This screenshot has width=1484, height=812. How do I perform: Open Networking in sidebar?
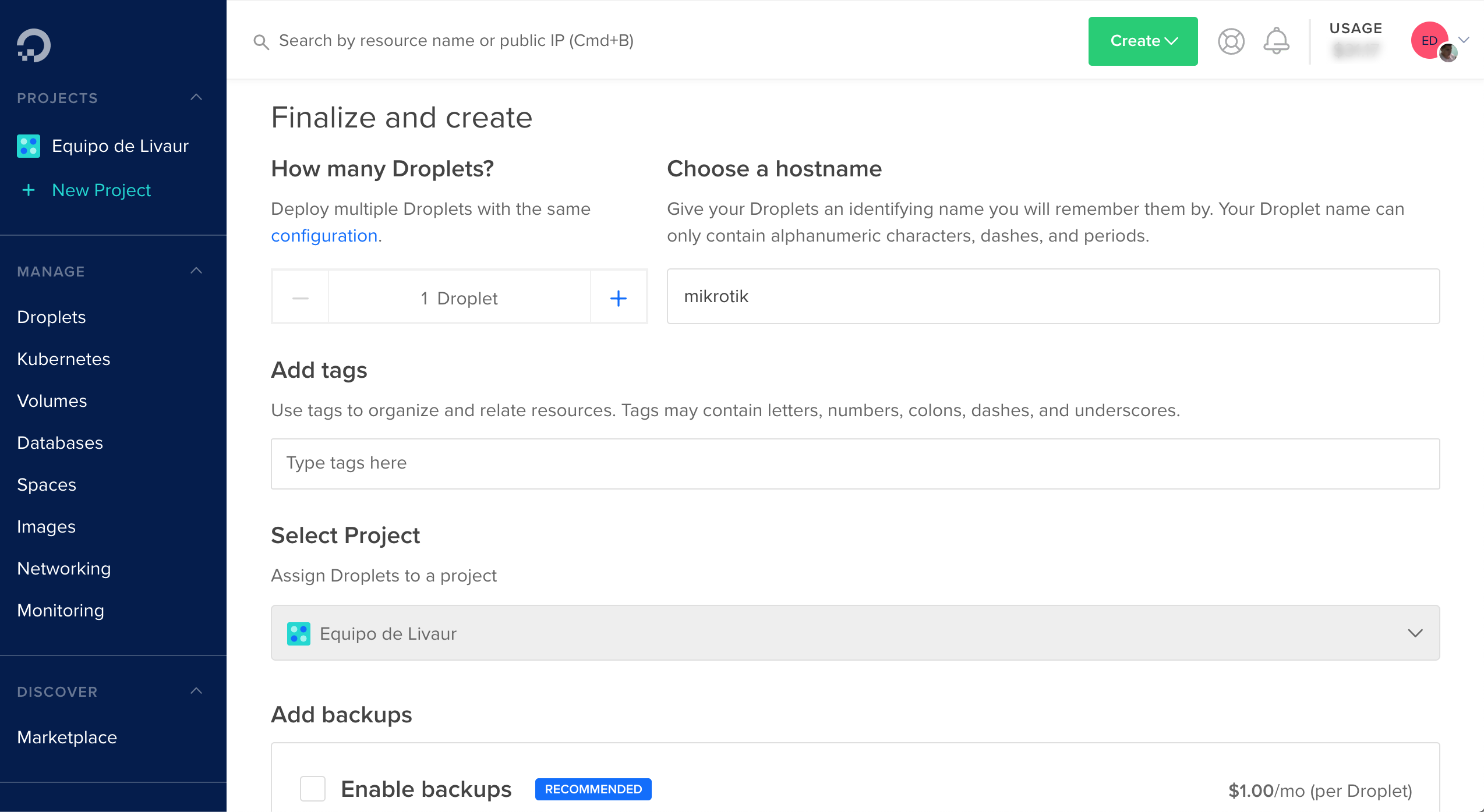64,569
